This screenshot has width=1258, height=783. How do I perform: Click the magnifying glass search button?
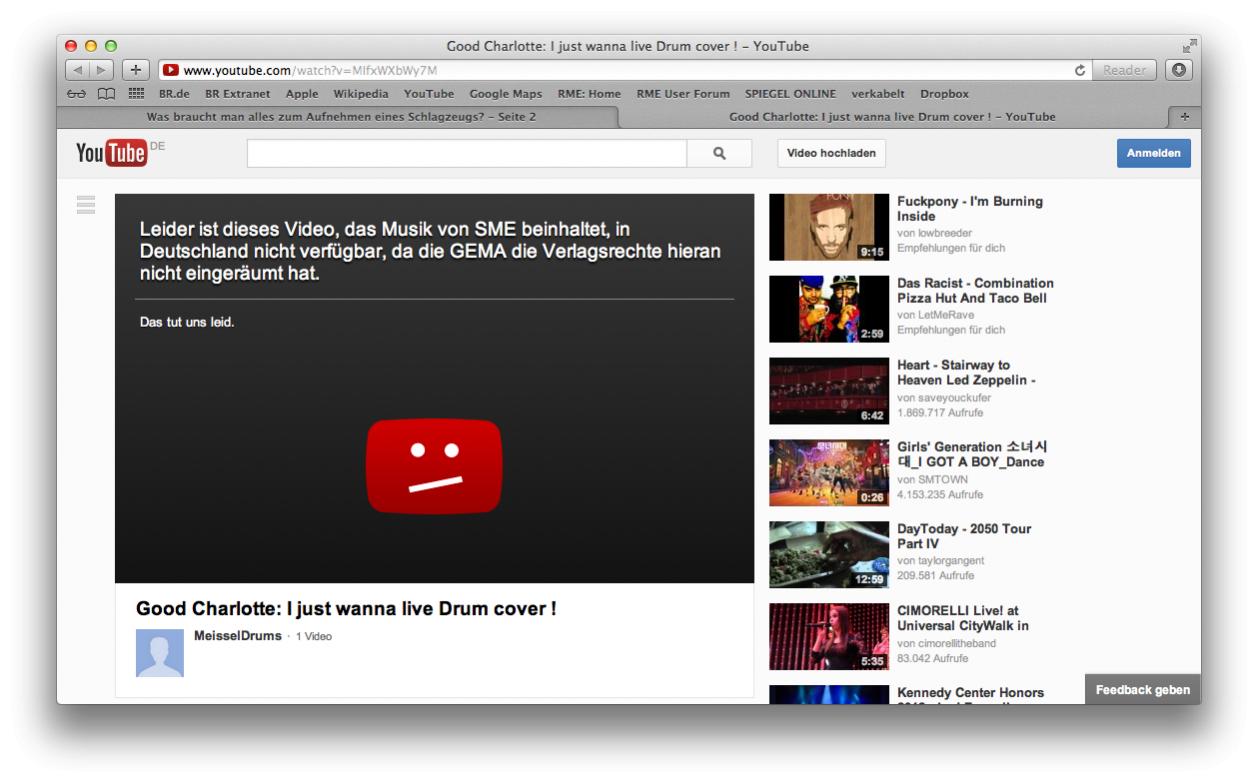tap(719, 154)
